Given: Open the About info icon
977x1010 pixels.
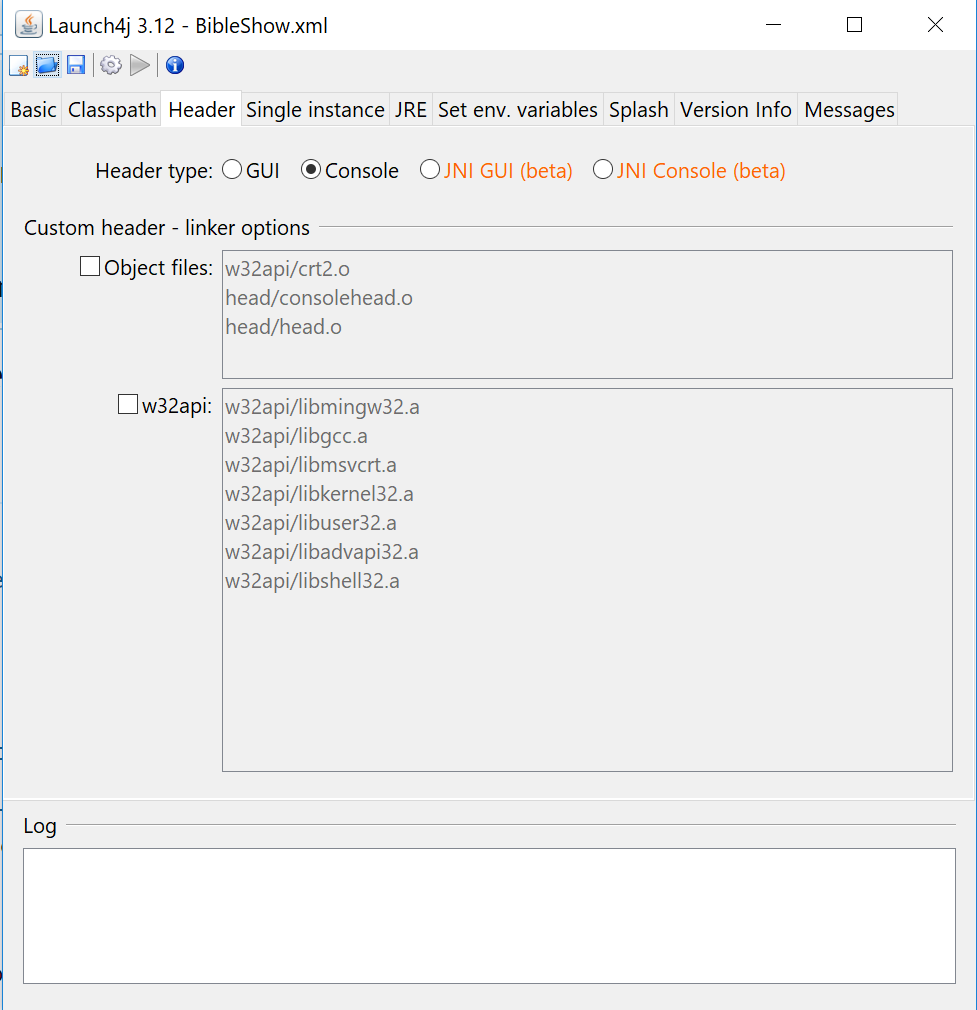Looking at the screenshot, I should [175, 66].
